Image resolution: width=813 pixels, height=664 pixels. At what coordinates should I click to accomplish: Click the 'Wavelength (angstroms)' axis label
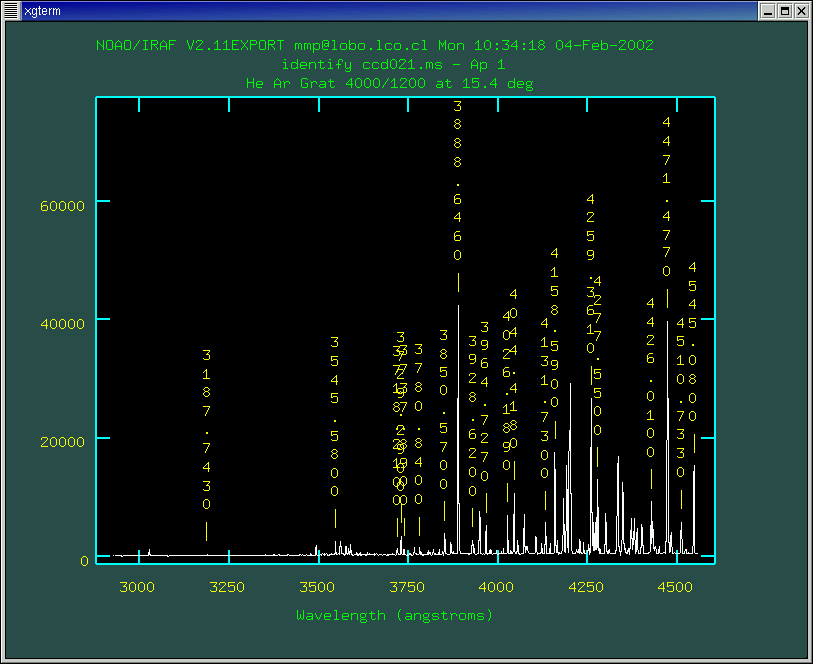pyautogui.click(x=394, y=615)
